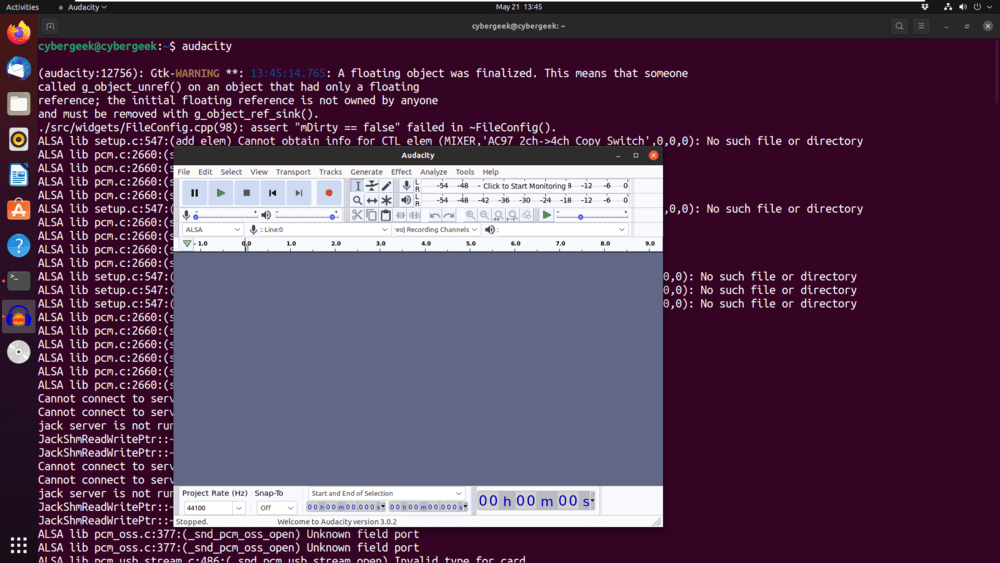The image size is (1000, 563).
Task: Open the File menu
Action: [x=184, y=172]
